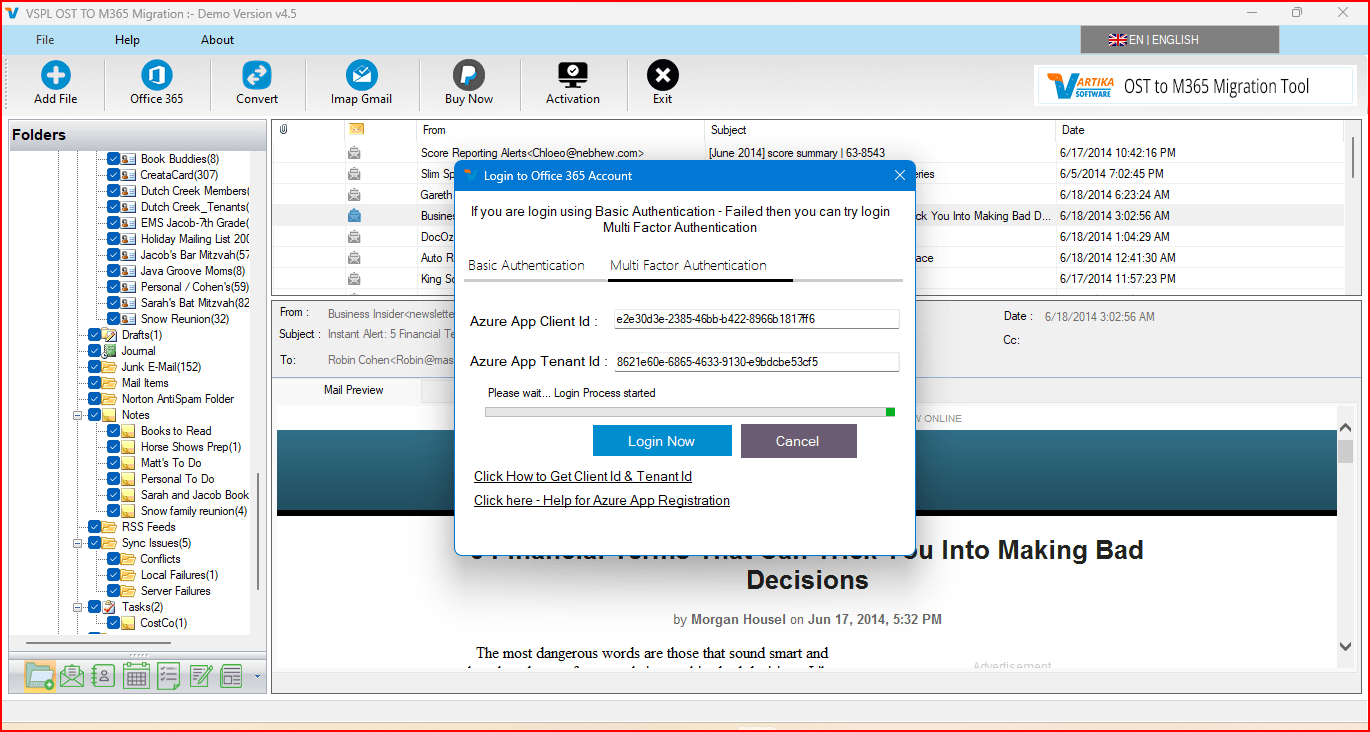Click the Buy Now PayPal icon
The width and height of the screenshot is (1370, 732).
click(469, 76)
